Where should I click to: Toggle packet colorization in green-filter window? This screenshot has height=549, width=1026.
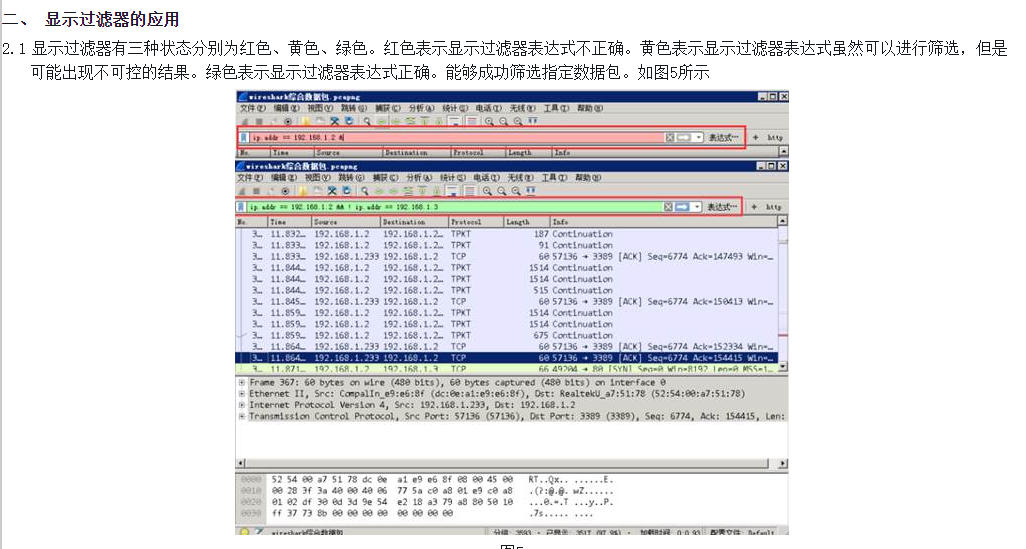470,191
